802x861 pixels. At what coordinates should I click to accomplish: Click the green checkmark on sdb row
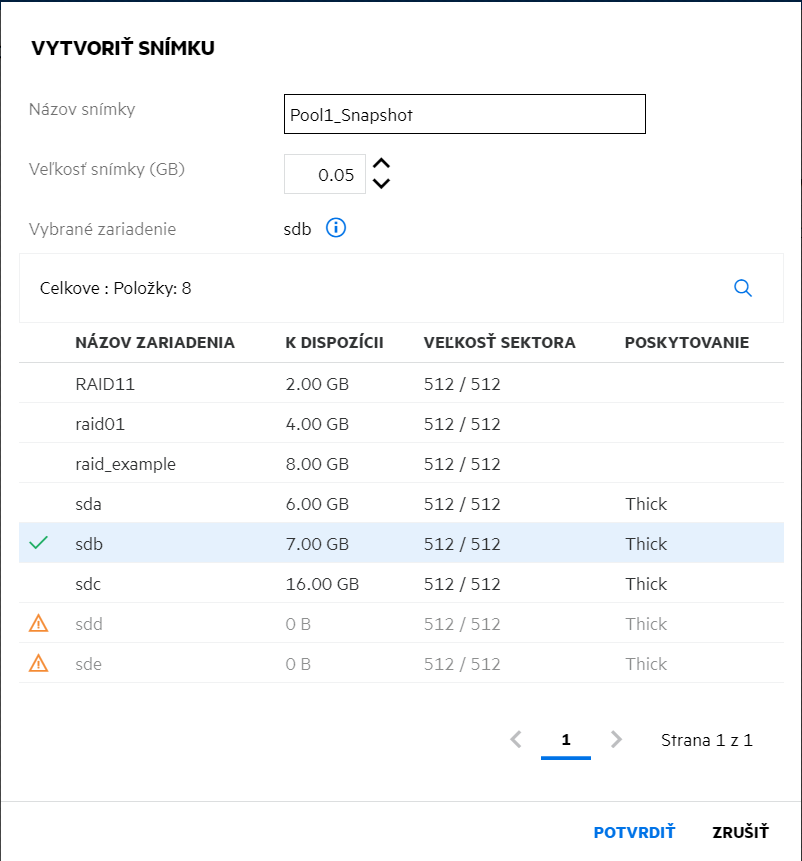[38, 544]
